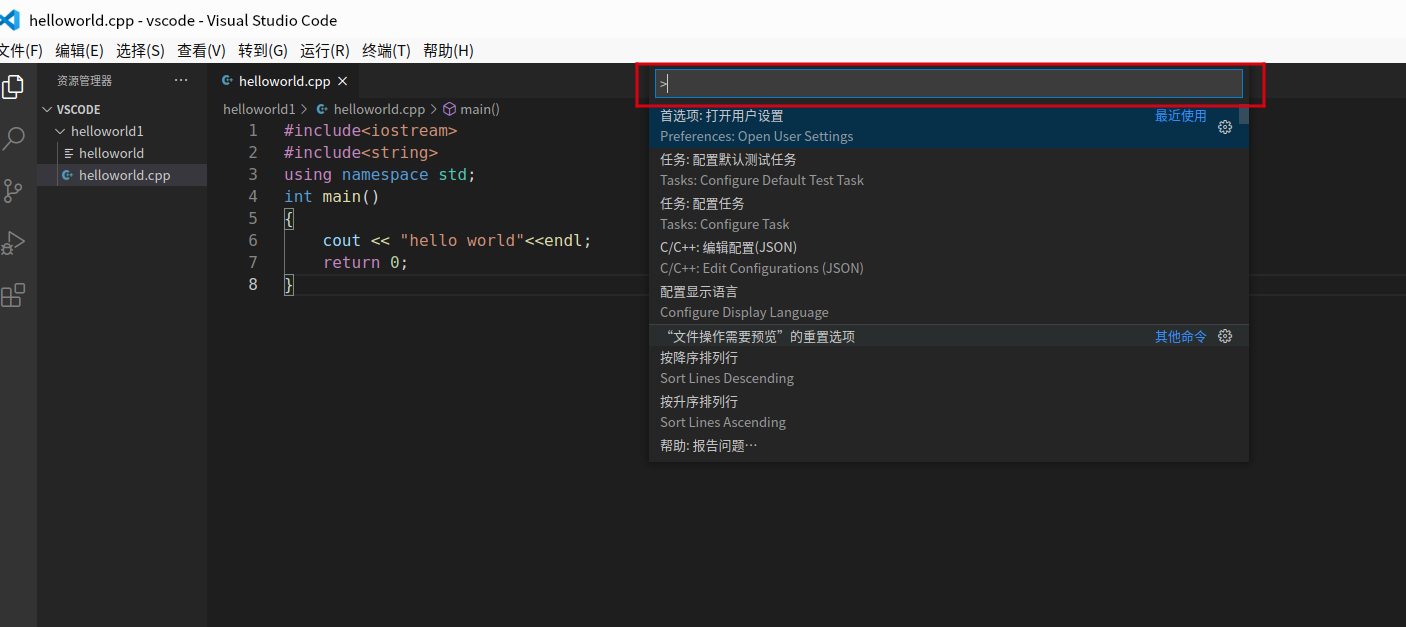Viewport: 1406px width, 627px height.
Task: Collapse the helloworld1 folder
Action: point(60,130)
